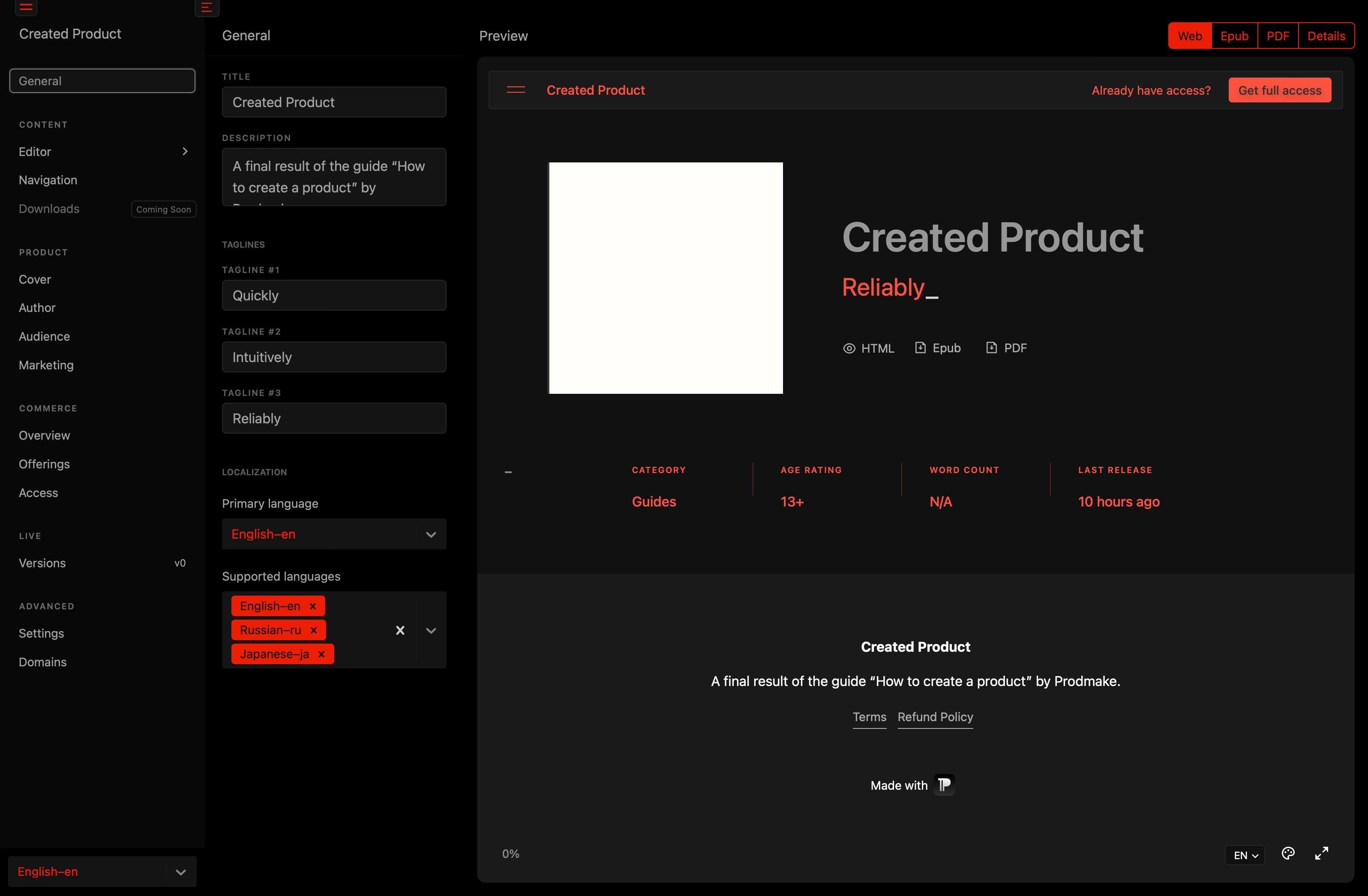Click the theme palette icon in preview
Image resolution: width=1368 pixels, height=896 pixels.
click(1288, 854)
